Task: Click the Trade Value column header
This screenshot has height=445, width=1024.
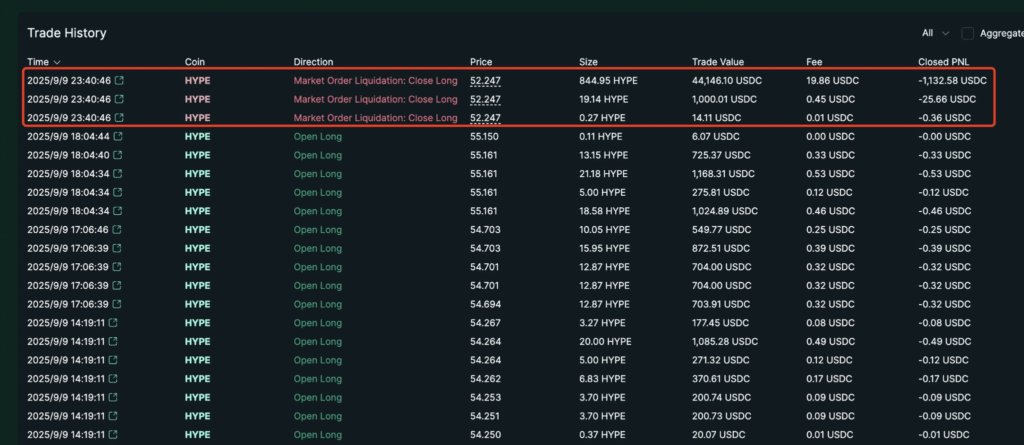Action: pyautogui.click(x=718, y=62)
